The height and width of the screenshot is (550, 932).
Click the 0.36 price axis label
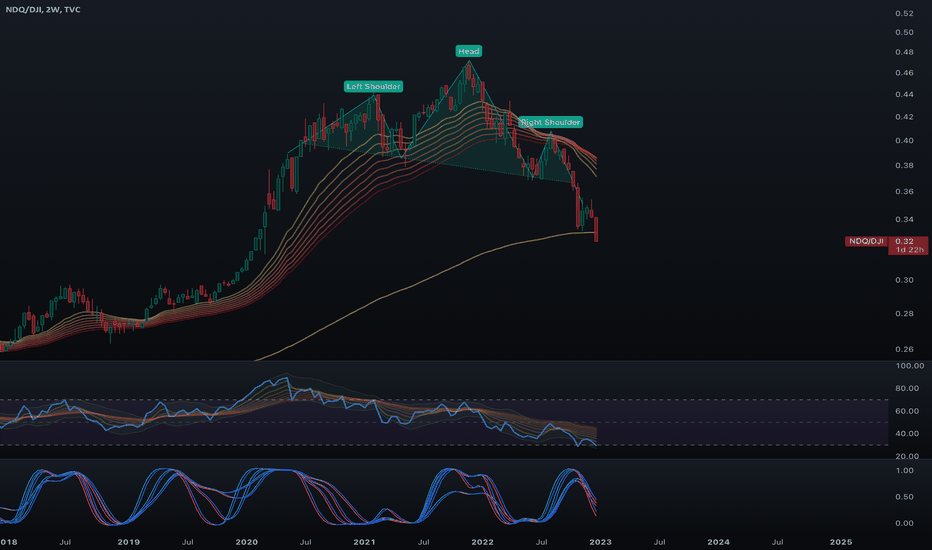[904, 192]
